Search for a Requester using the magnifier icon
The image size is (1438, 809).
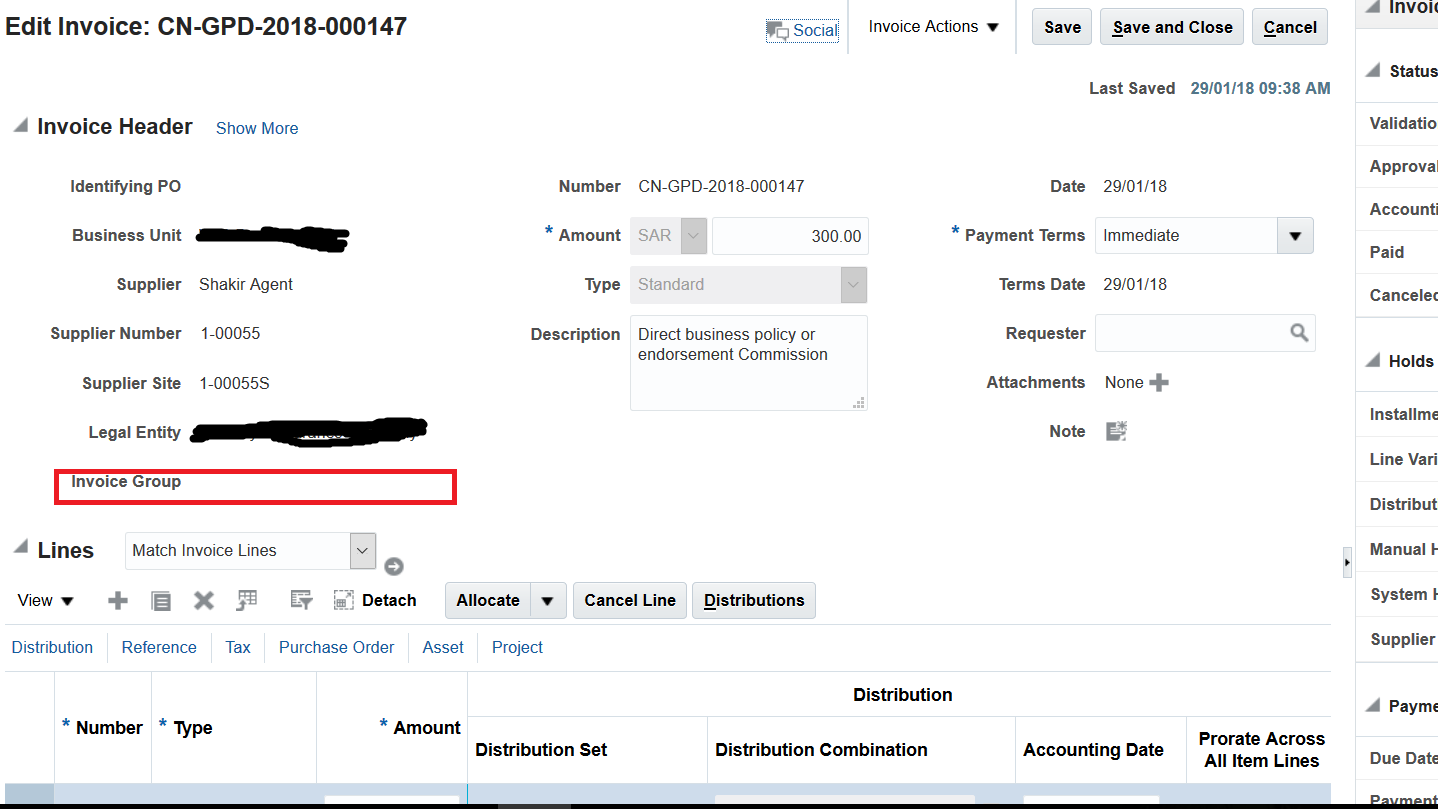(x=1300, y=332)
